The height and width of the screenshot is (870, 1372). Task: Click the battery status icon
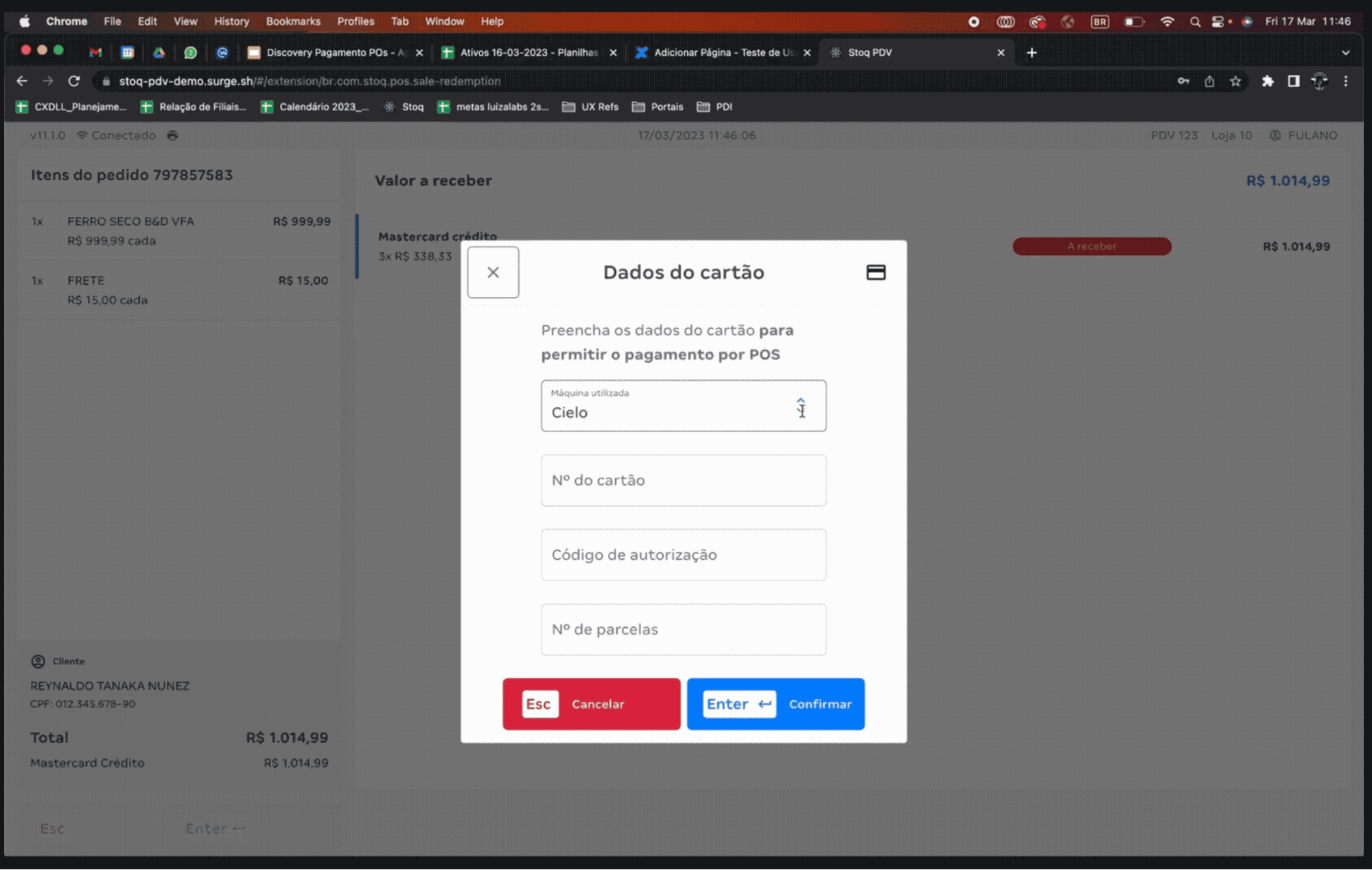tap(1134, 21)
